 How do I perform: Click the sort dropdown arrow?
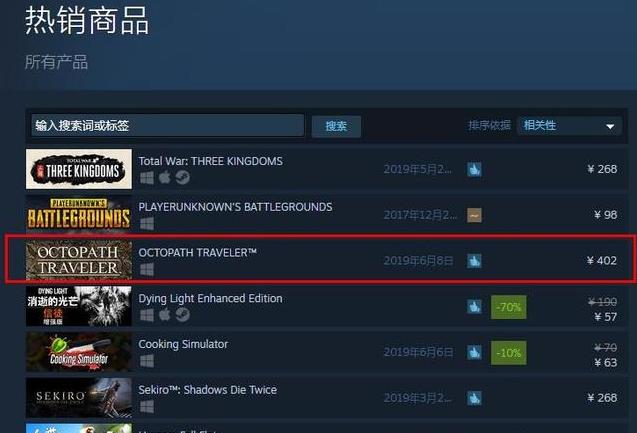coord(610,127)
